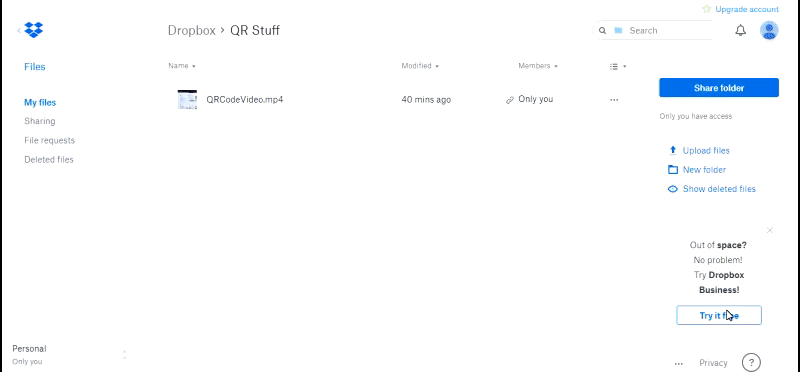Image resolution: width=800 pixels, height=372 pixels.
Task: Collapse sidebar with the back chevron
Action: pyautogui.click(x=19, y=31)
